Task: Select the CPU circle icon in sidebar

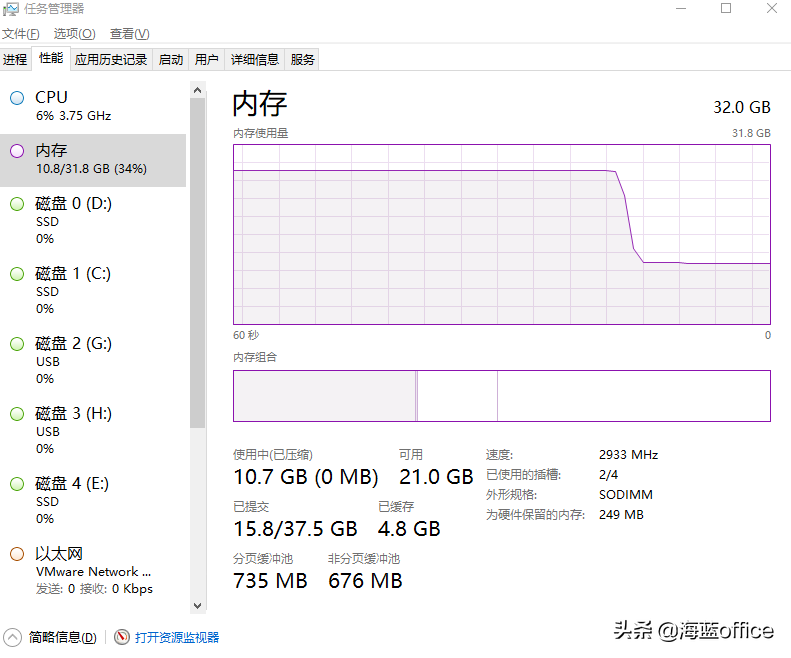Action: 17,98
